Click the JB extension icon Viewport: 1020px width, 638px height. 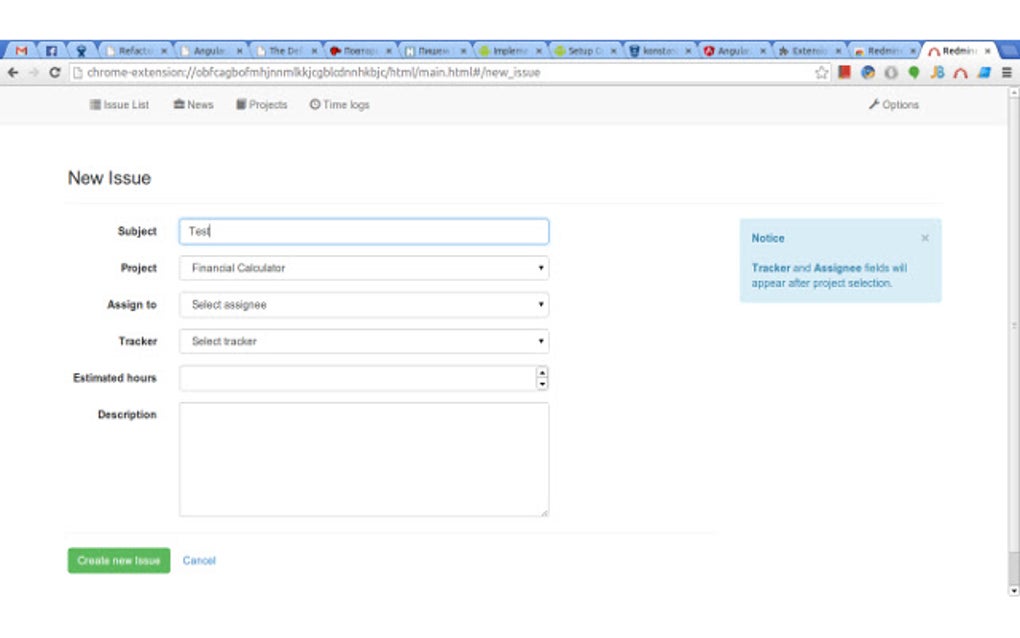tap(937, 72)
